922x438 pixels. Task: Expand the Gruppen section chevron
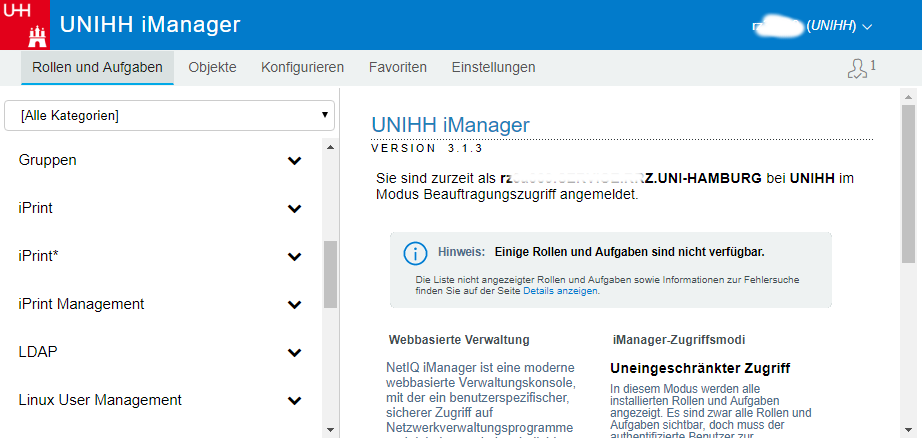tap(295, 161)
